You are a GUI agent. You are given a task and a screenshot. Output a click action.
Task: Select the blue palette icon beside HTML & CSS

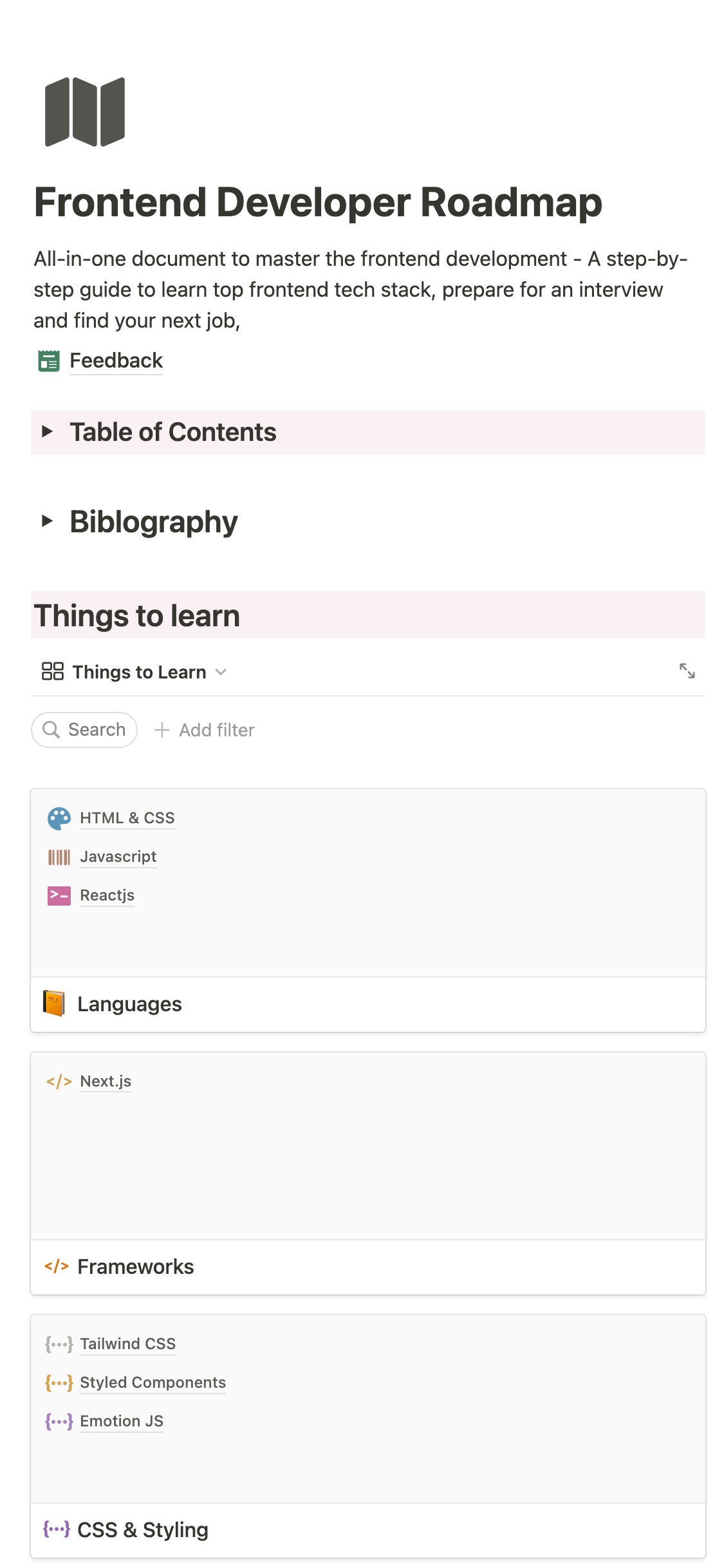tap(59, 818)
